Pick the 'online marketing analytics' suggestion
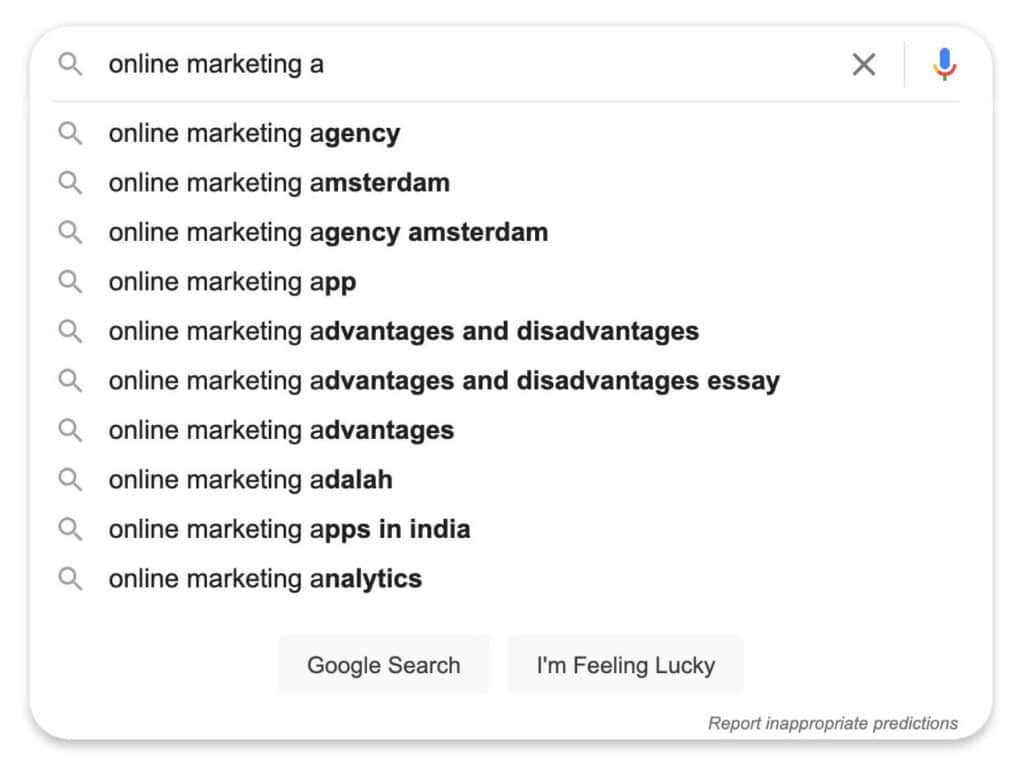Image resolution: width=1024 pixels, height=759 pixels. point(265,579)
